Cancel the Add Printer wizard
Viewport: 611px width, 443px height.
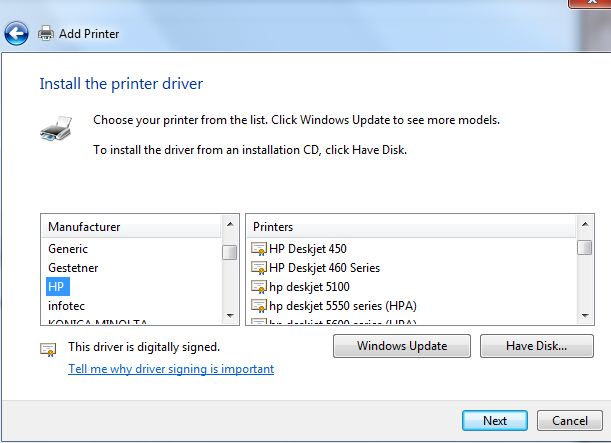570,421
